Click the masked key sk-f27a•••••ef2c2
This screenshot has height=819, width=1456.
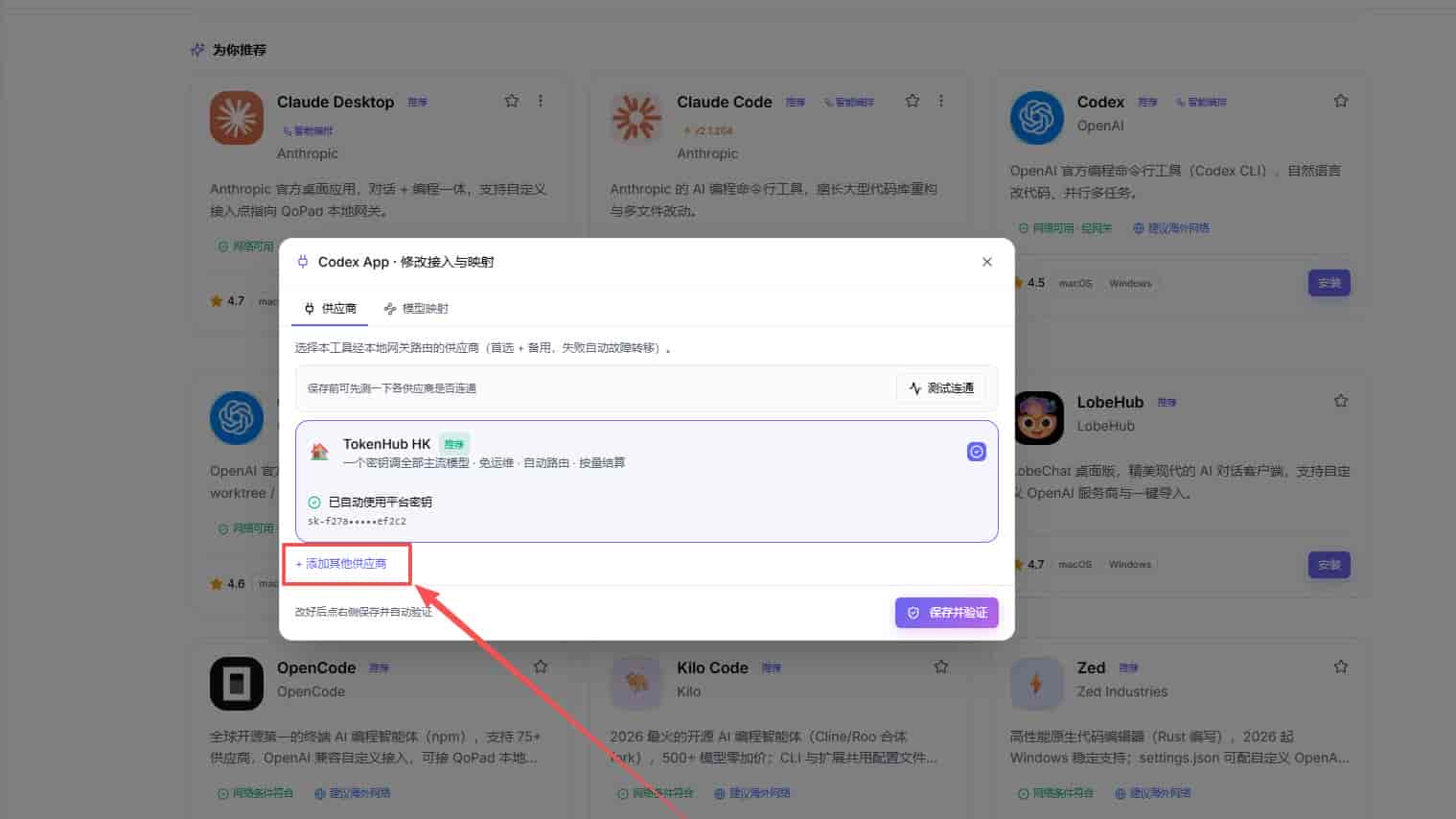point(357,522)
